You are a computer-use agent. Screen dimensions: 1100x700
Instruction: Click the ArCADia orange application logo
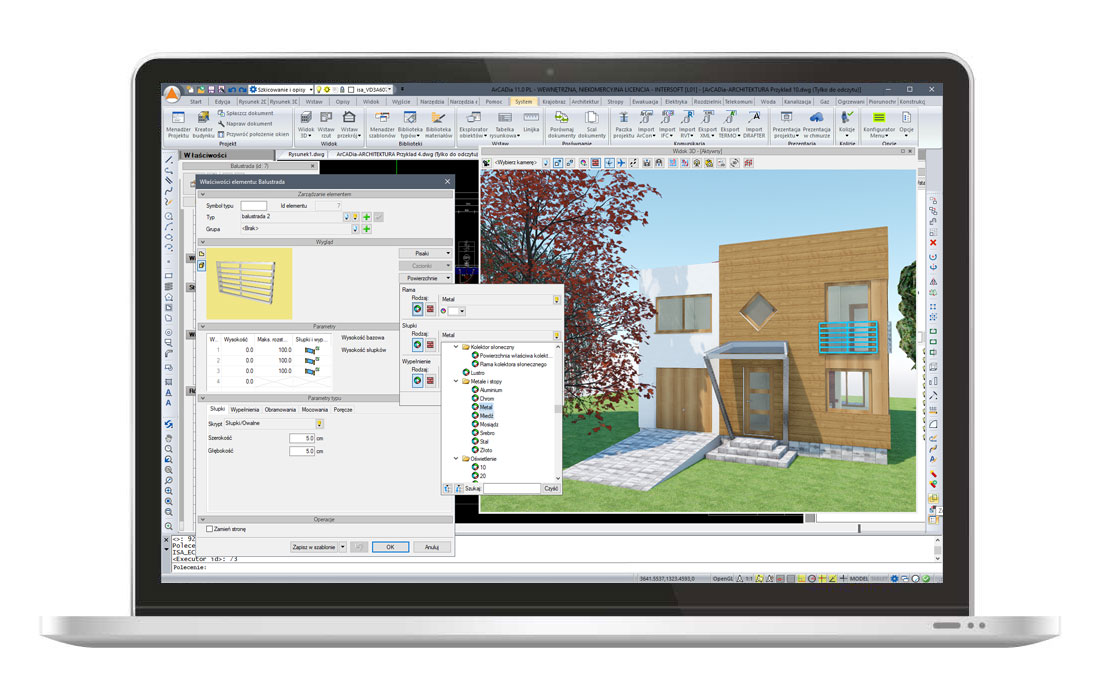tap(172, 93)
